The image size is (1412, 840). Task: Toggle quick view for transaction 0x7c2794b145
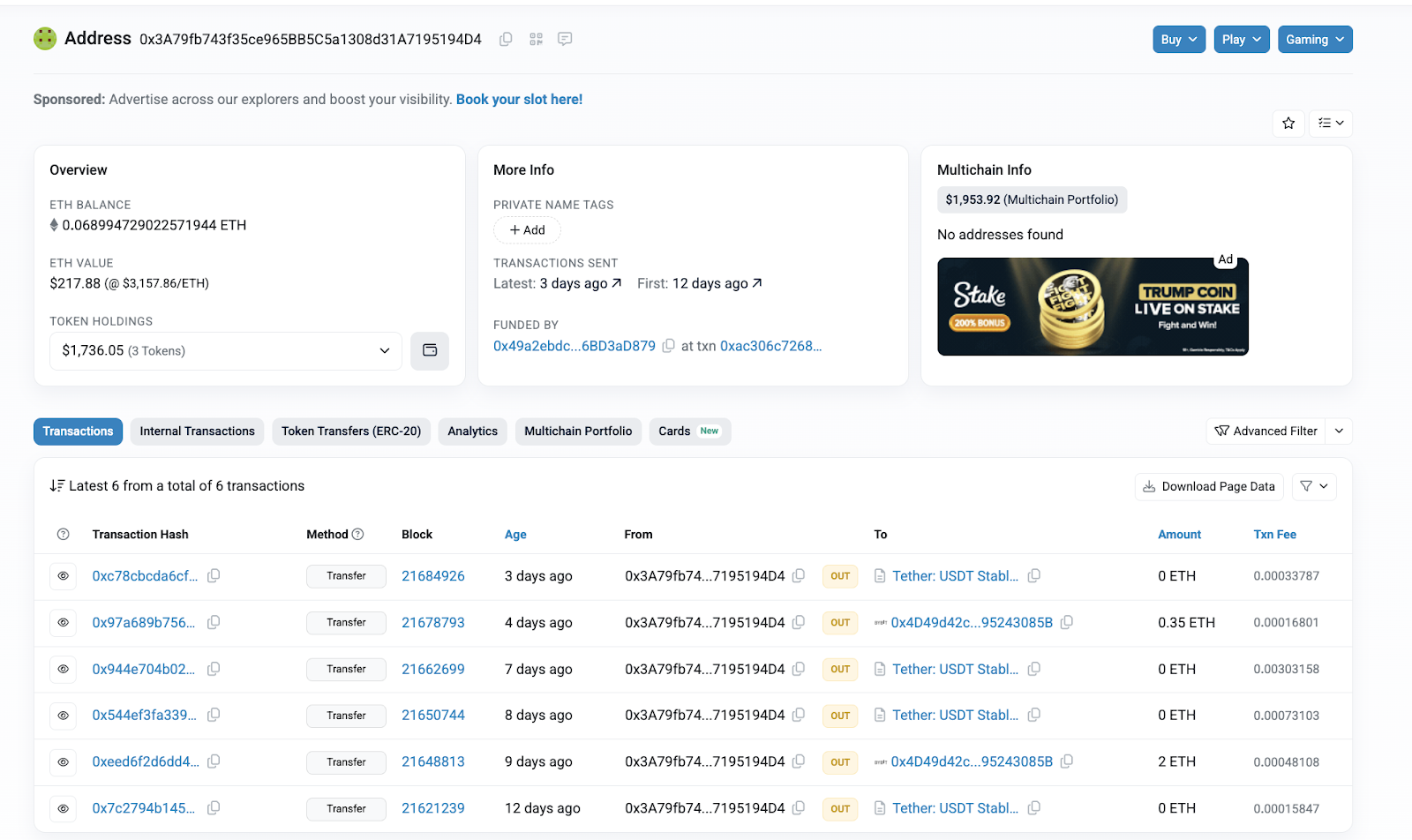pos(64,808)
